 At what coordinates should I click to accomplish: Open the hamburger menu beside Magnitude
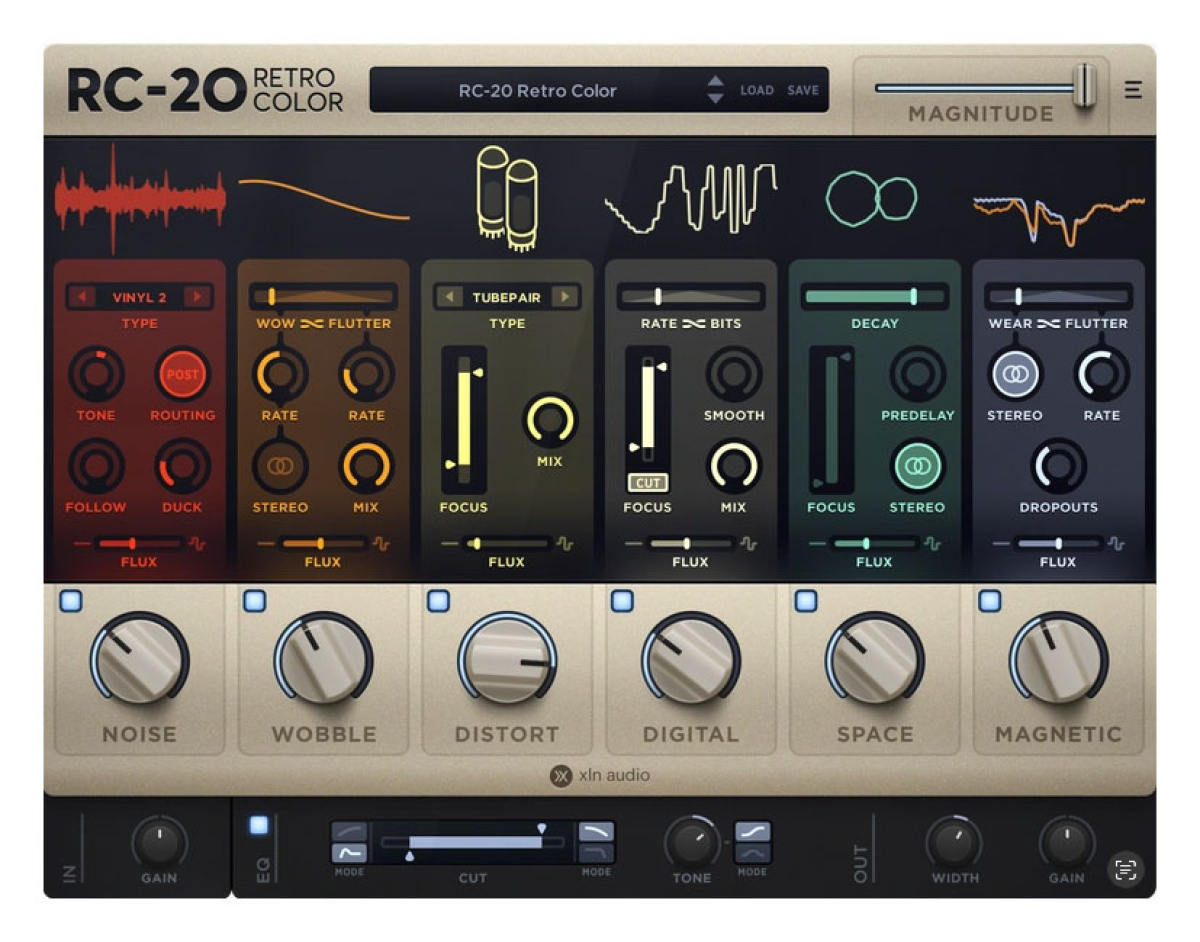[1133, 90]
